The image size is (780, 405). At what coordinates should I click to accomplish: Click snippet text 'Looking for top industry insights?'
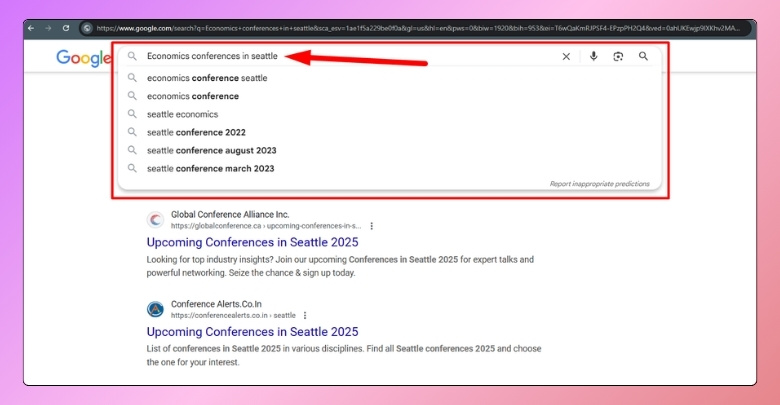[x=208, y=260]
